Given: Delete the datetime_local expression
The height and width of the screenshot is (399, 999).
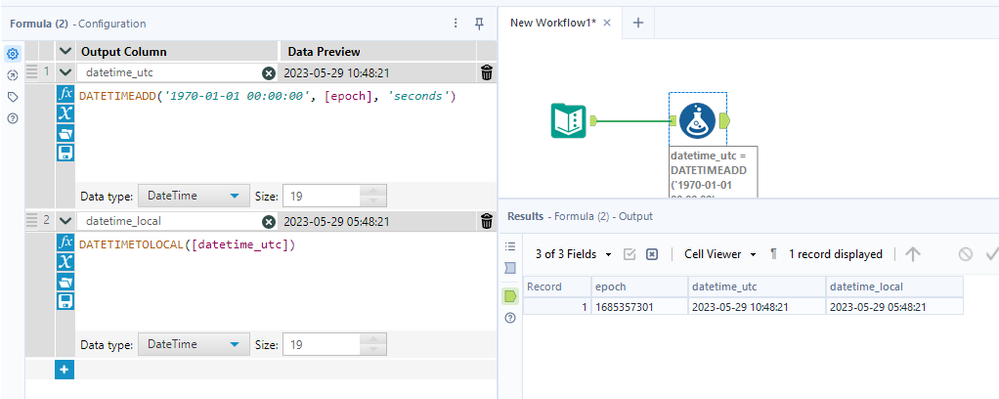Looking at the screenshot, I should click(487, 221).
